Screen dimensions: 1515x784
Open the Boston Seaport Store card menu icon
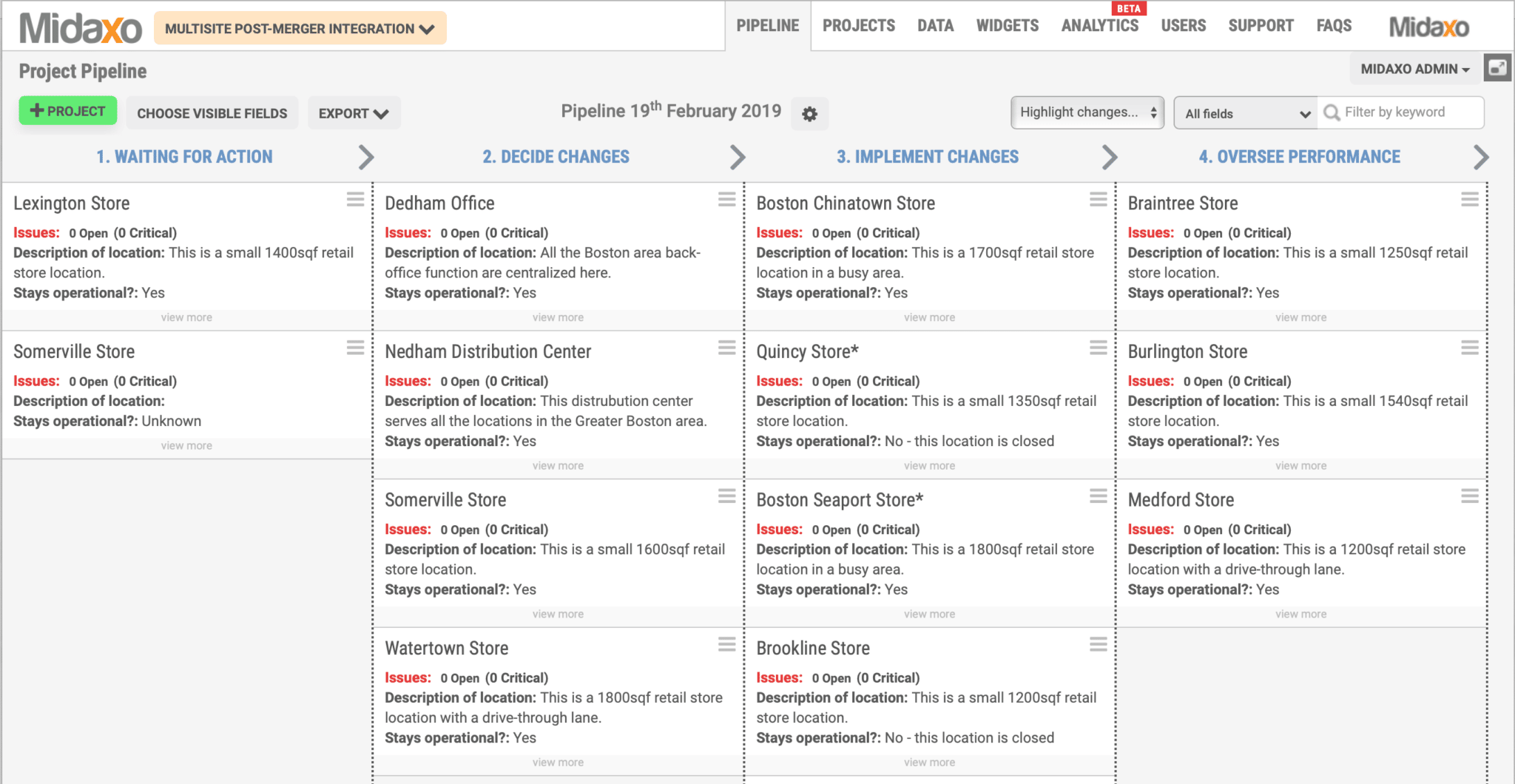coord(1098,496)
